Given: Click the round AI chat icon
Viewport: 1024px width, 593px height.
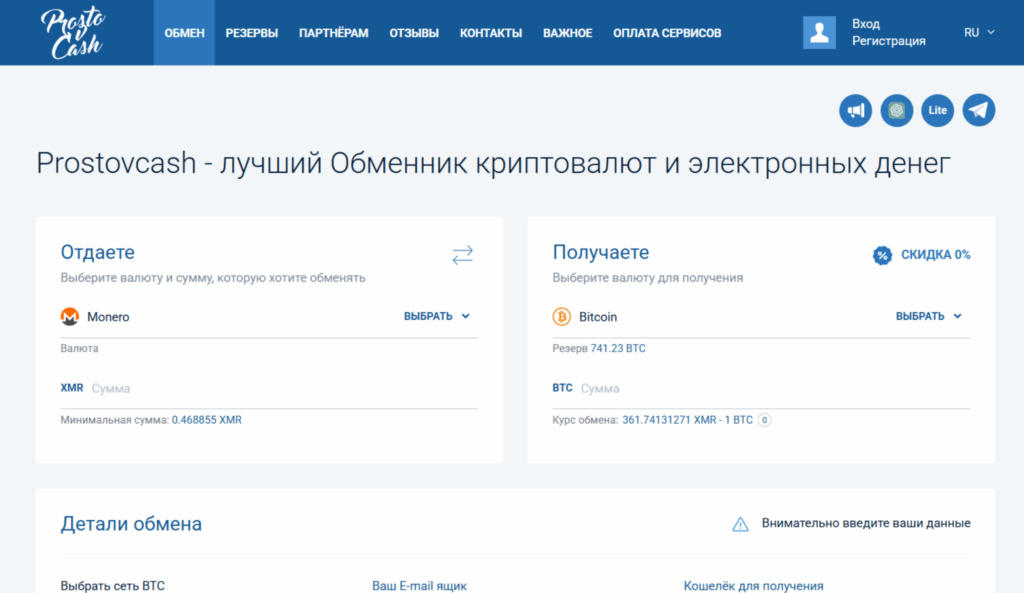Looking at the screenshot, I should (897, 110).
